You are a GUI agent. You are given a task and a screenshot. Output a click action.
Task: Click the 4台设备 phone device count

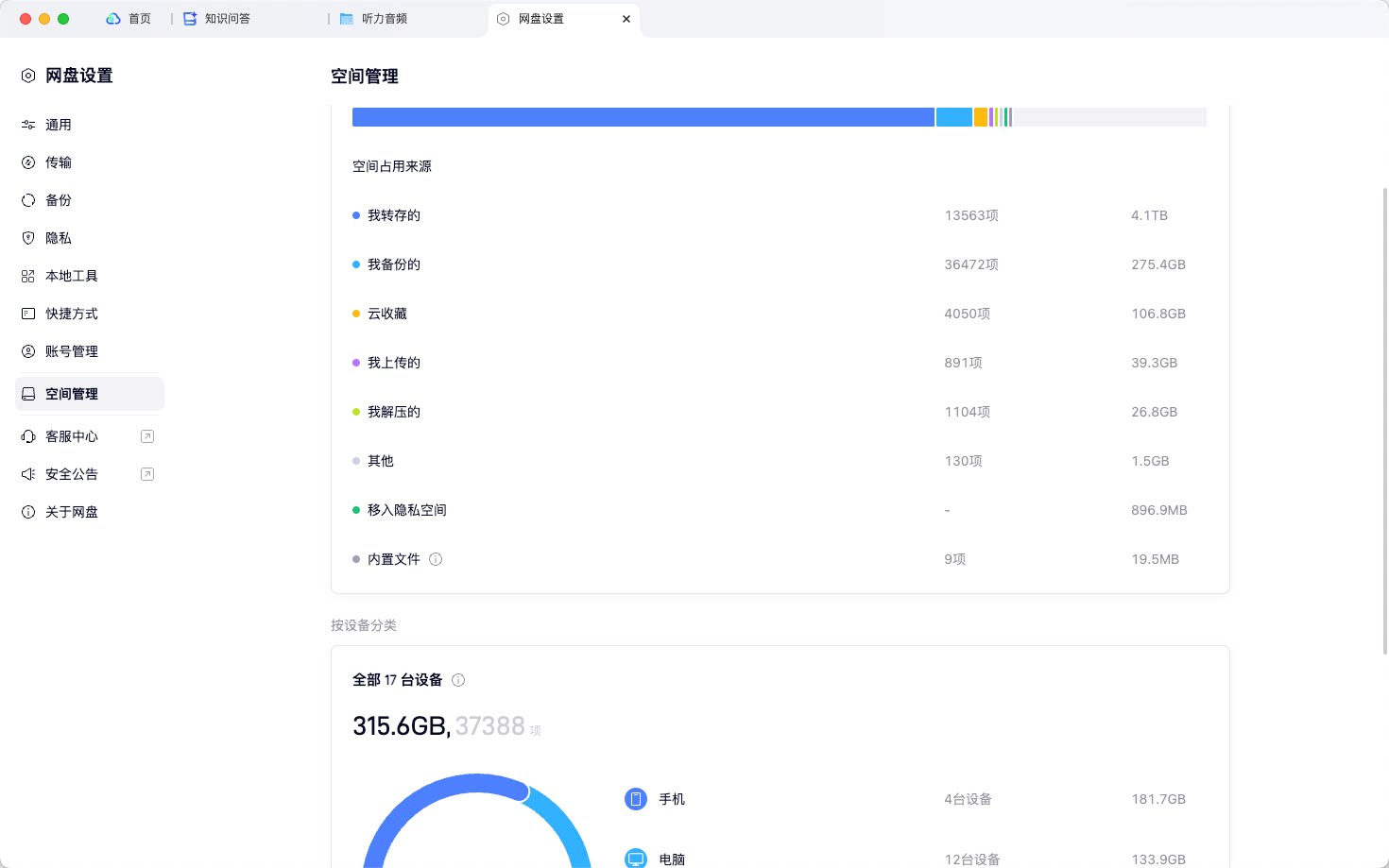(969, 799)
